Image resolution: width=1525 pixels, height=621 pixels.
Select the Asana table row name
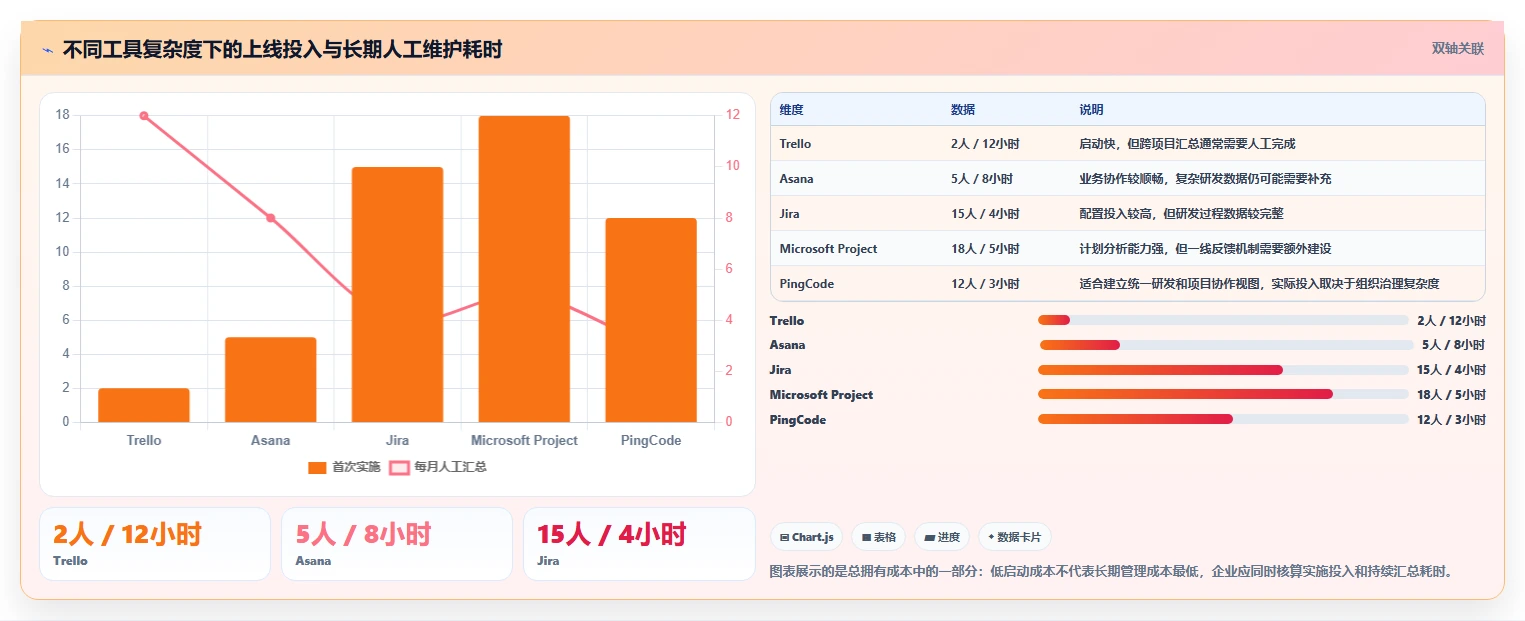pyautogui.click(x=796, y=179)
